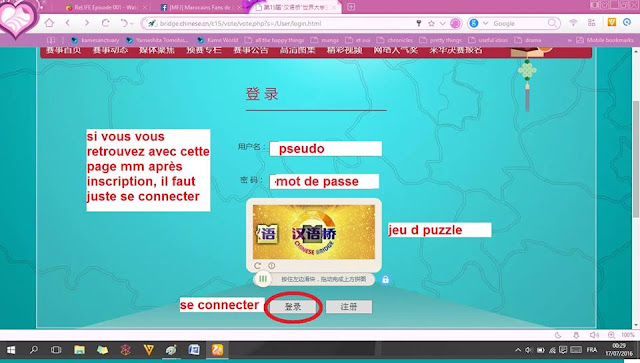The height and width of the screenshot is (363, 640).
Task: Open the bookmarks book icon
Action: pyautogui.click(x=51, y=40)
